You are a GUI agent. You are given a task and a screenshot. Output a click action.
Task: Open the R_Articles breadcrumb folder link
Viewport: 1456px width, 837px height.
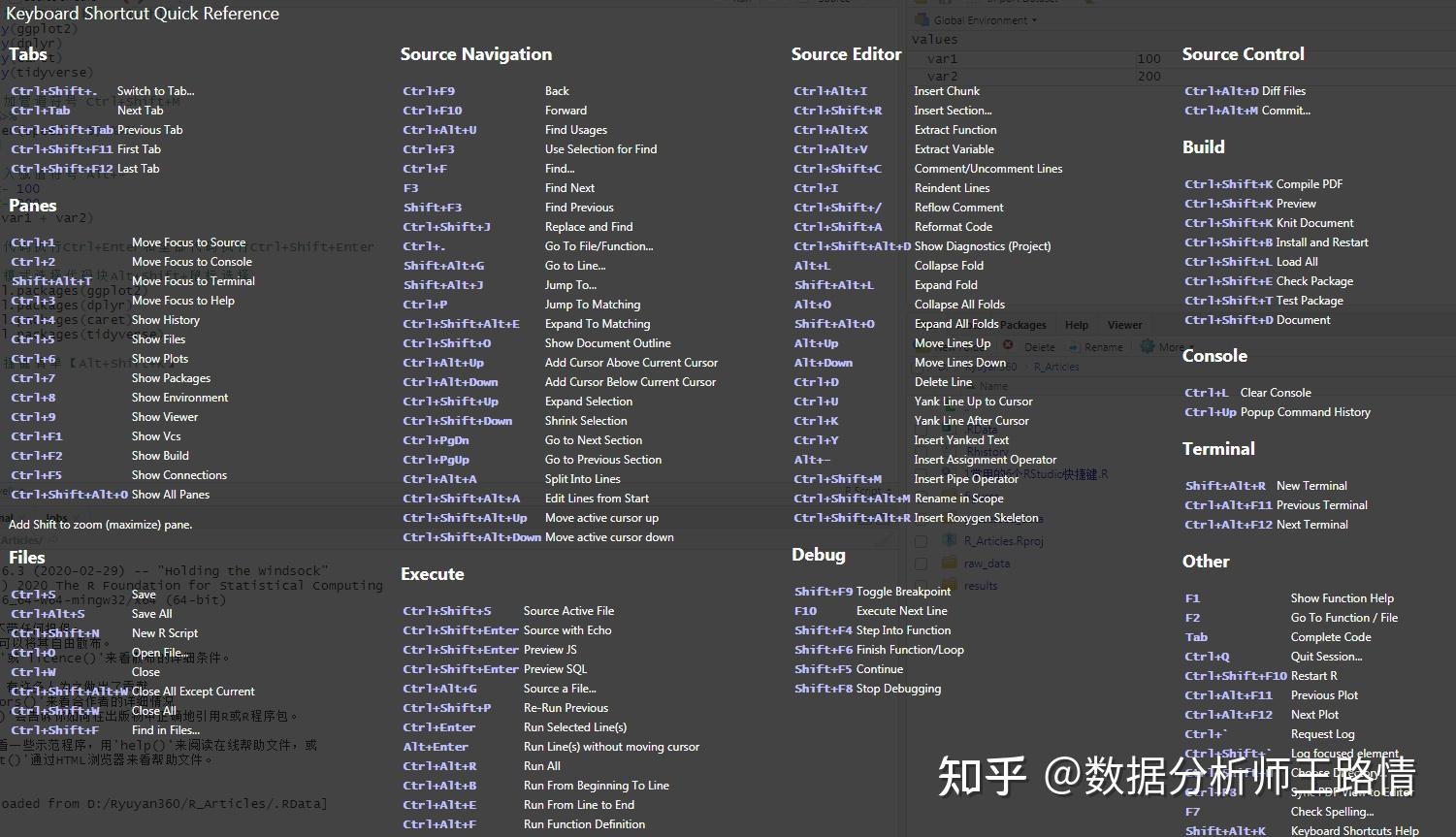1057,367
